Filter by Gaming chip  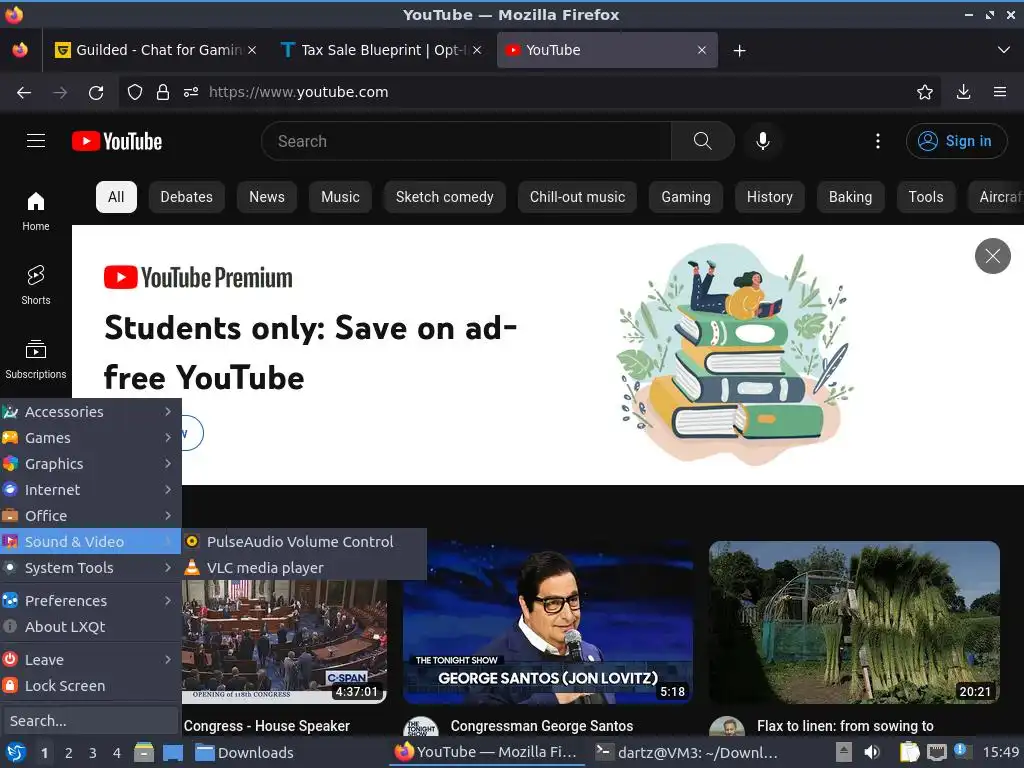coord(686,197)
